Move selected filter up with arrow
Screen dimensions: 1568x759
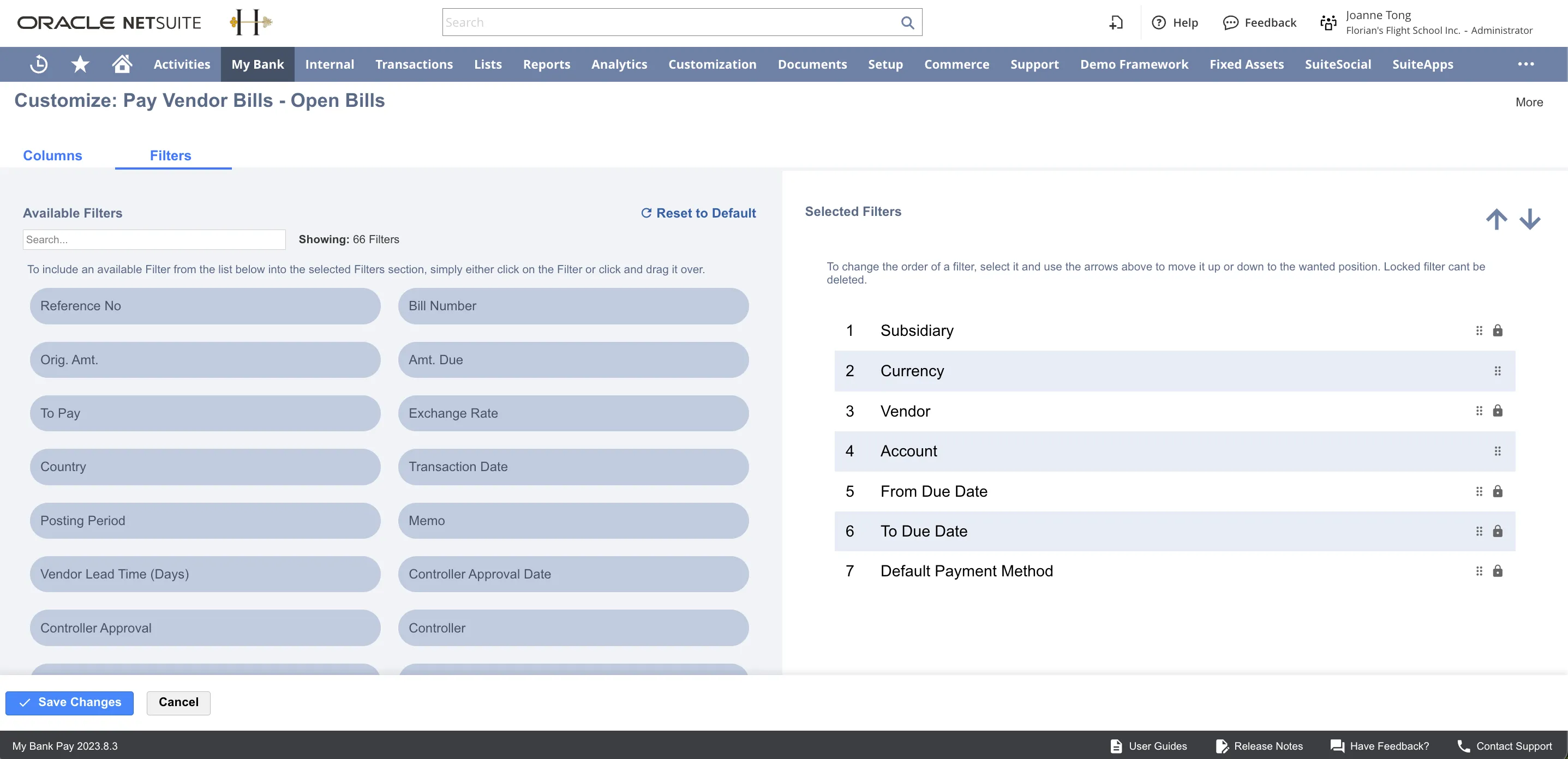coord(1496,219)
